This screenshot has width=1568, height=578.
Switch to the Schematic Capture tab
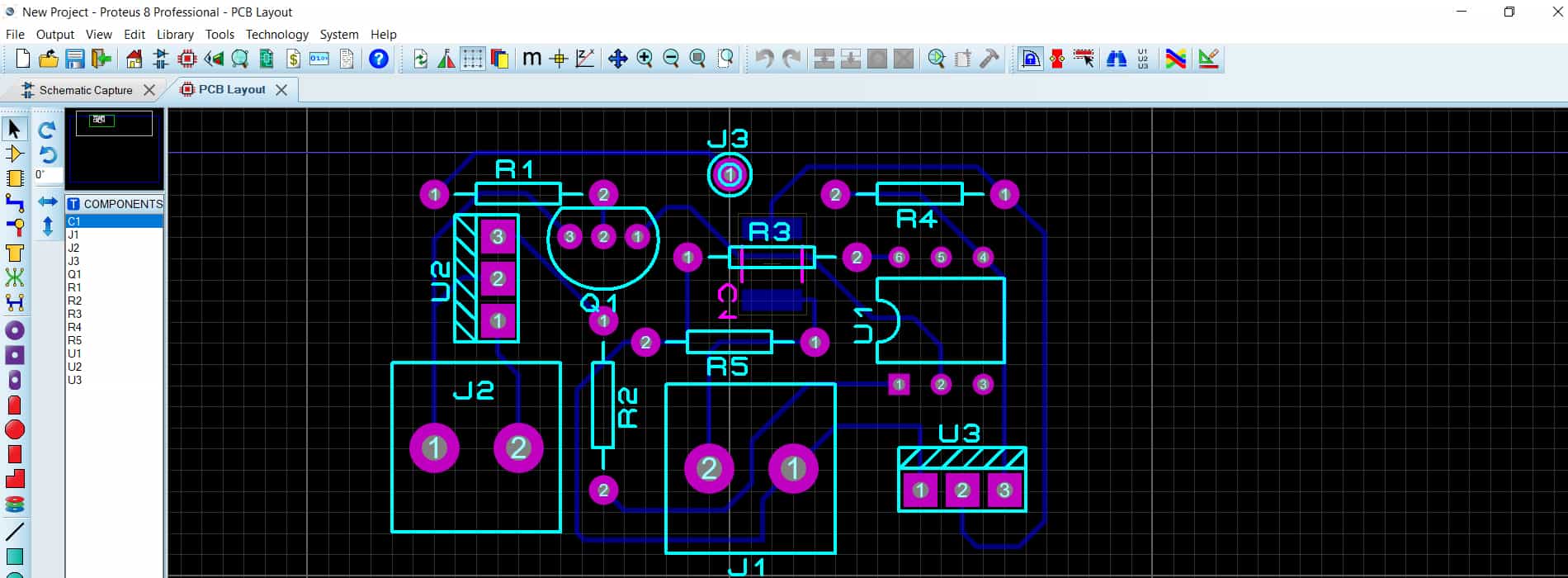point(85,90)
